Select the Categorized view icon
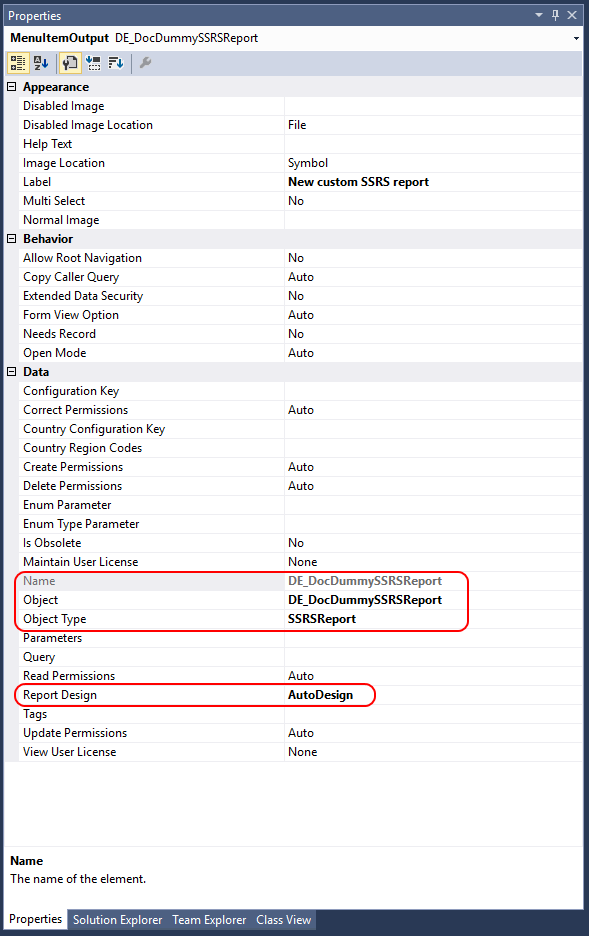Screen dimensions: 589x936 (x=17, y=63)
